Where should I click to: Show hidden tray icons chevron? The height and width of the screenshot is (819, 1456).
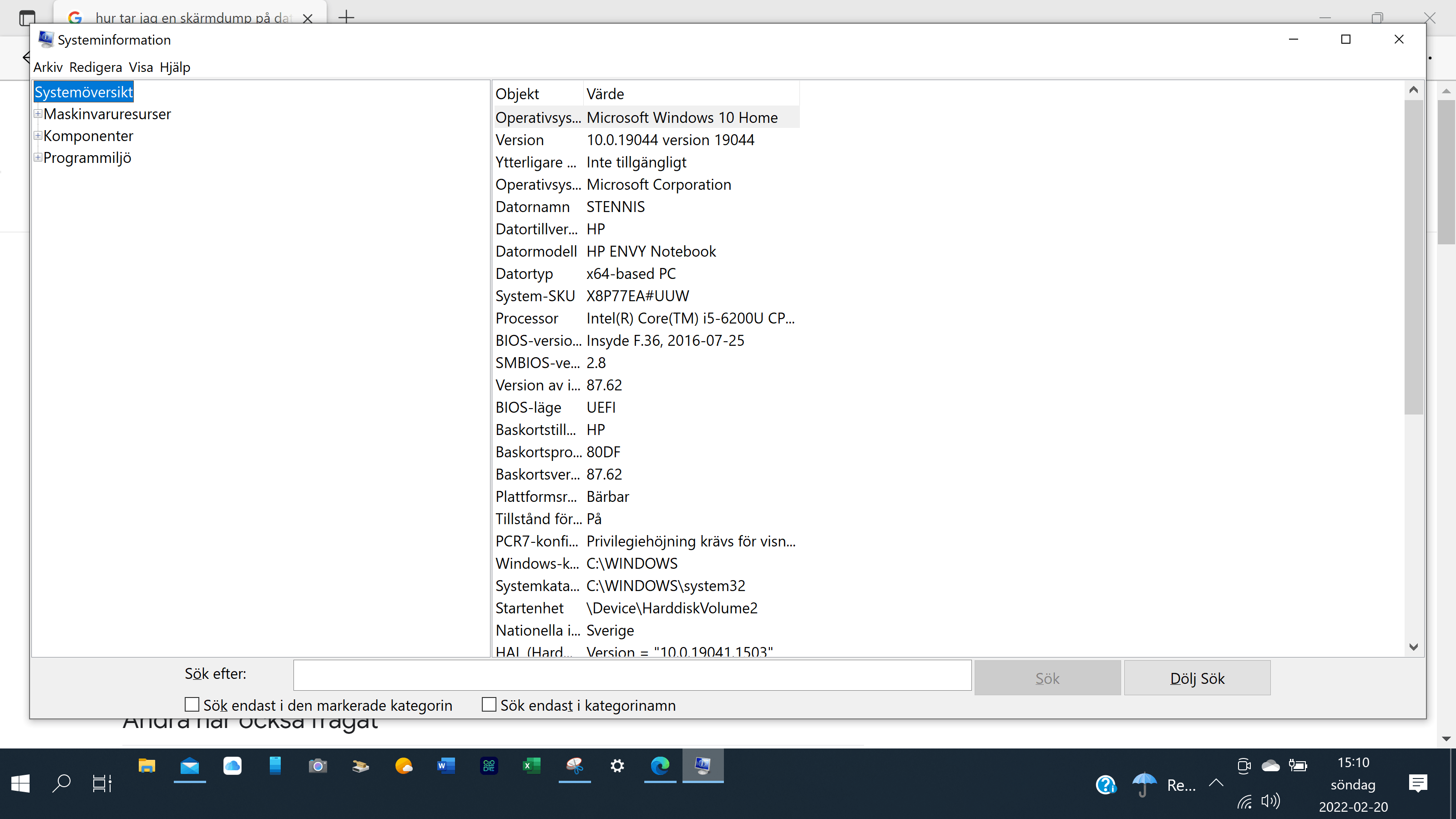pyautogui.click(x=1216, y=784)
